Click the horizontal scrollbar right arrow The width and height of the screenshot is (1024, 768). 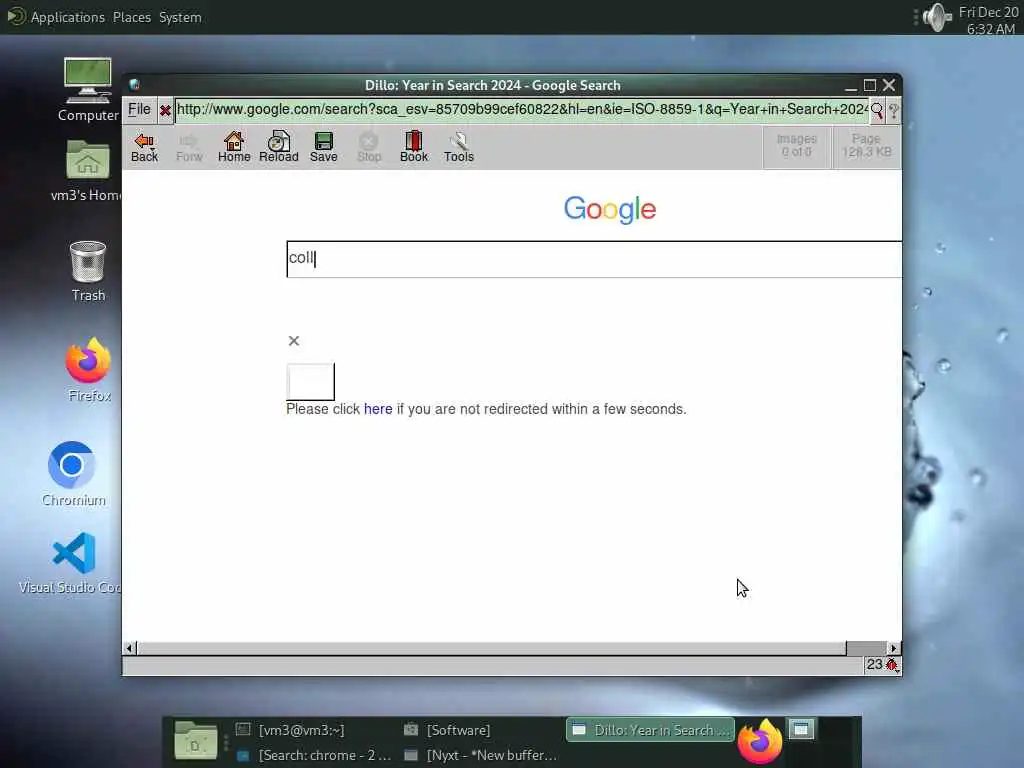click(x=893, y=648)
